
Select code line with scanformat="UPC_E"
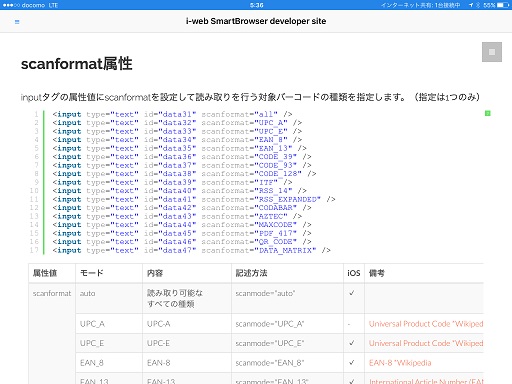(x=177, y=131)
